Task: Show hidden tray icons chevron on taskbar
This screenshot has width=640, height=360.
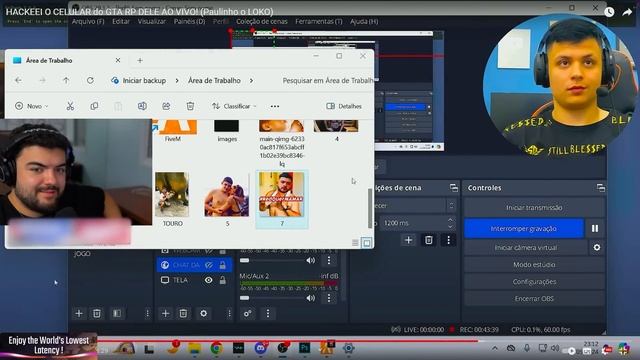Action: click(x=495, y=348)
